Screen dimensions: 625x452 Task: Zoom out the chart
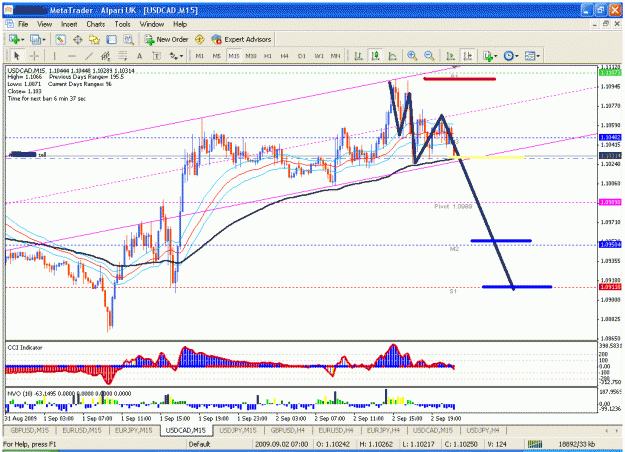[429, 56]
